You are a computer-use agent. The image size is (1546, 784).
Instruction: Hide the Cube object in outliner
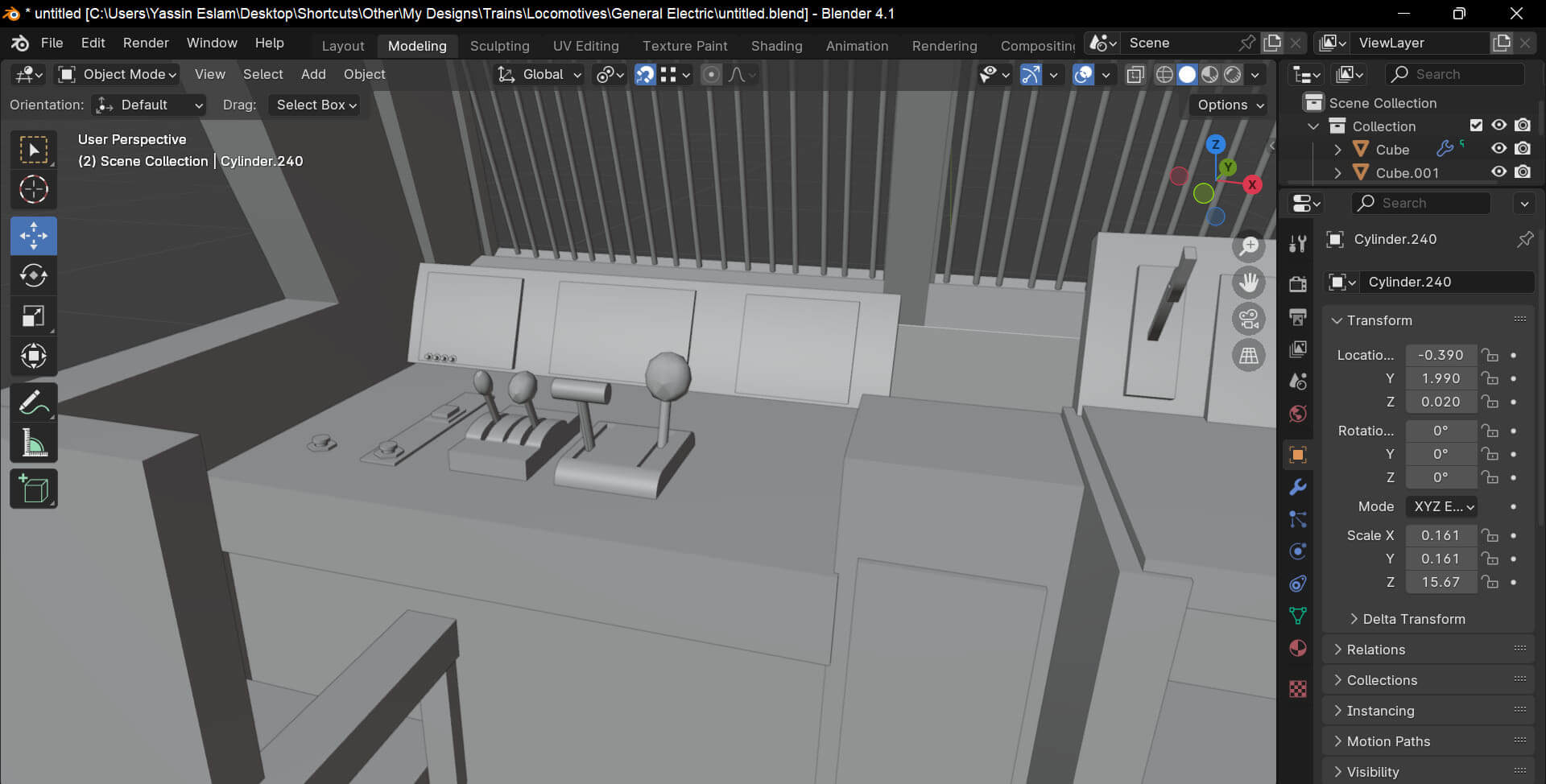pyautogui.click(x=1498, y=149)
